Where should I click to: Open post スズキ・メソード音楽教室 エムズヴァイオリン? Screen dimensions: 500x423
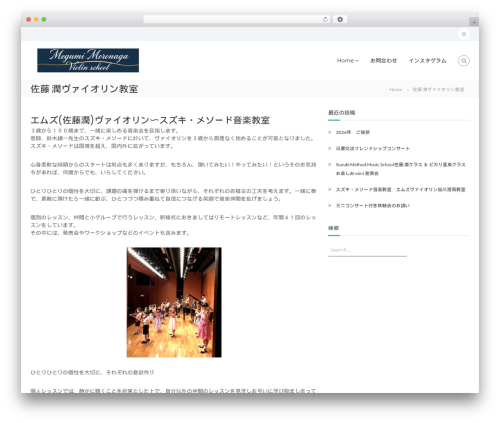(400, 189)
